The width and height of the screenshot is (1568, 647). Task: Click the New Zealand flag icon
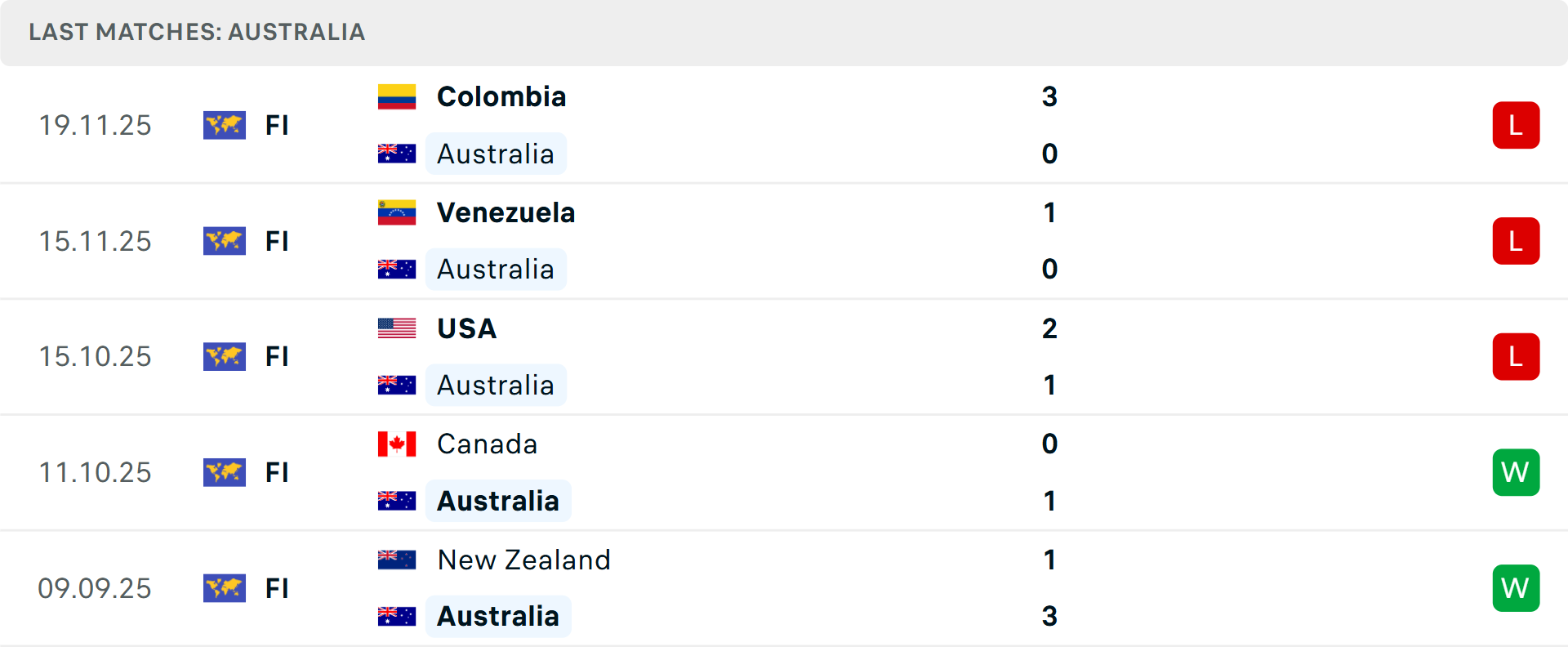click(x=397, y=560)
